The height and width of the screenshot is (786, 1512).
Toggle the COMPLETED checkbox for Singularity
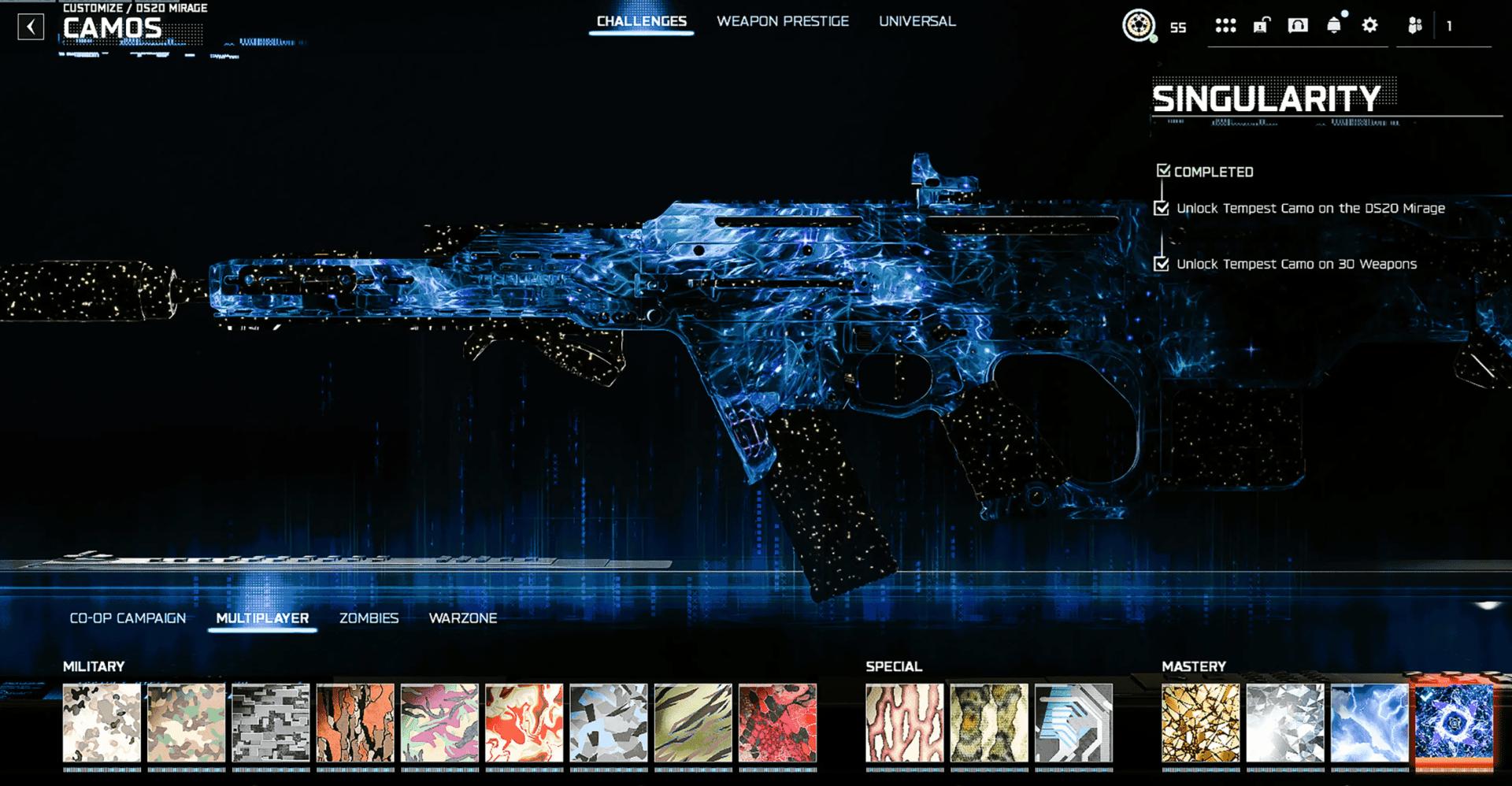(x=1165, y=169)
